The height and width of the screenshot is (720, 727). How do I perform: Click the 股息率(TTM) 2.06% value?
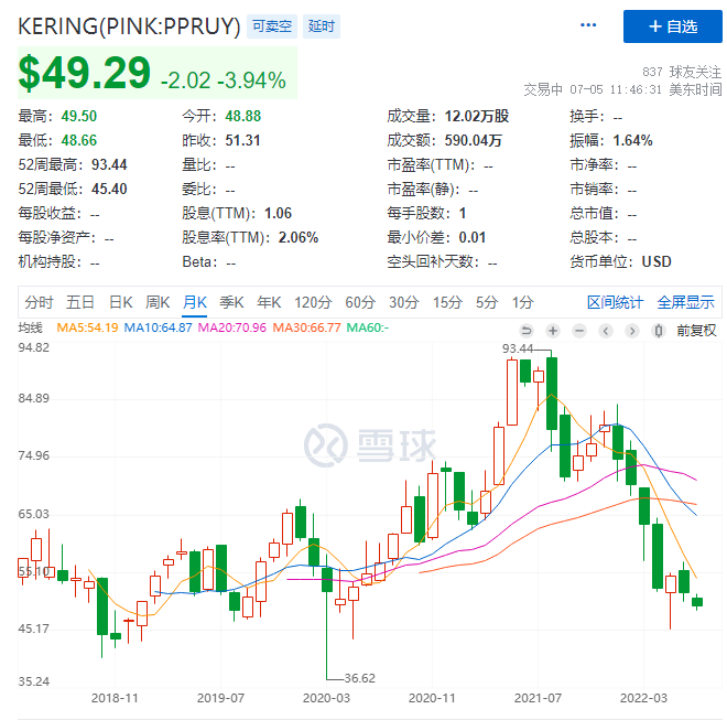pyautogui.click(x=298, y=237)
